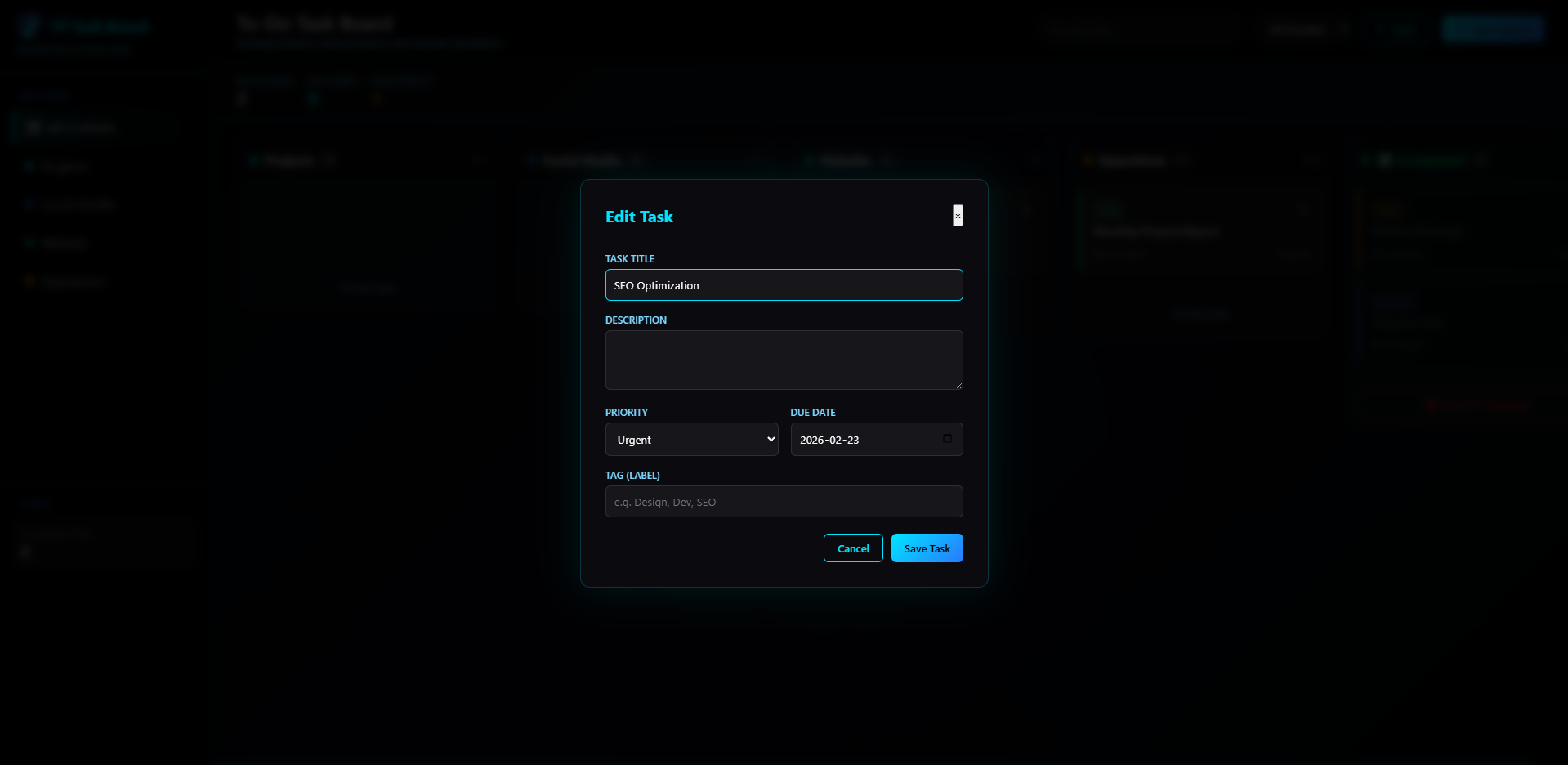Select Operations in the left sidebar
This screenshot has width=1568, height=765.
[74, 282]
